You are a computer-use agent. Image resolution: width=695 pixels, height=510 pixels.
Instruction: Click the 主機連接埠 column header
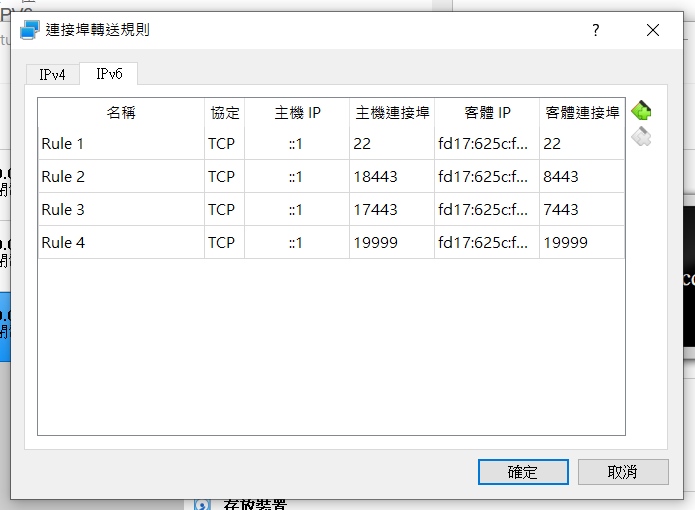pyautogui.click(x=391, y=113)
